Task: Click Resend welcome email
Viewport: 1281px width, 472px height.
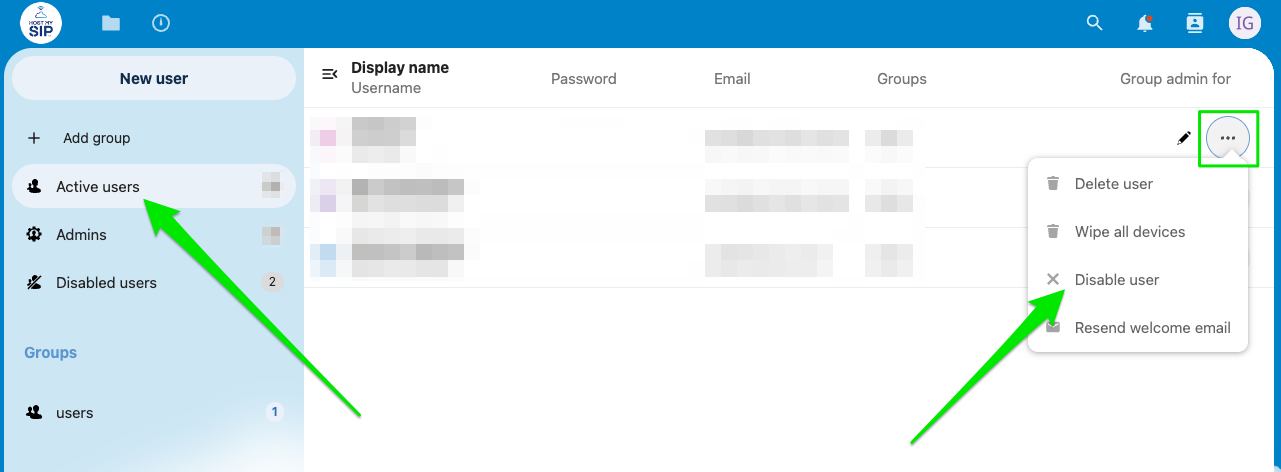Action: click(x=1152, y=328)
